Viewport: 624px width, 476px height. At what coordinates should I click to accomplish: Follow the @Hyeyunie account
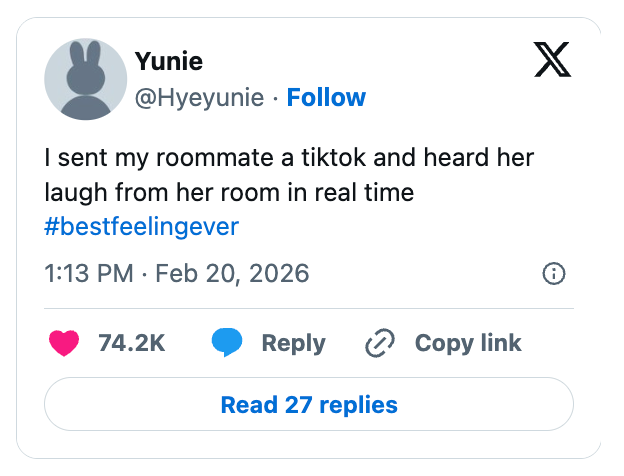pos(326,97)
